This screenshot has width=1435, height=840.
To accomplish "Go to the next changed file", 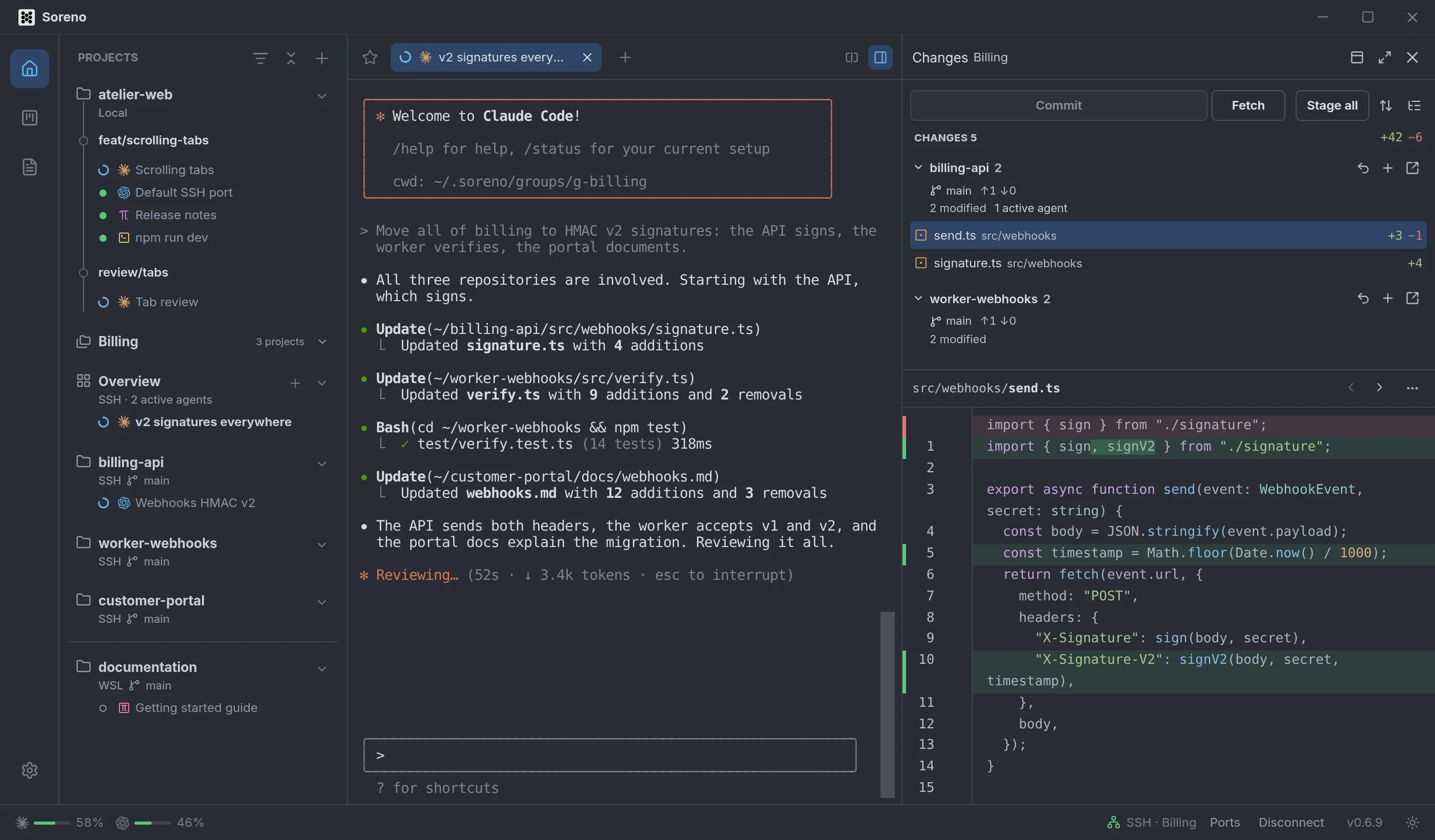I will click(x=1379, y=388).
